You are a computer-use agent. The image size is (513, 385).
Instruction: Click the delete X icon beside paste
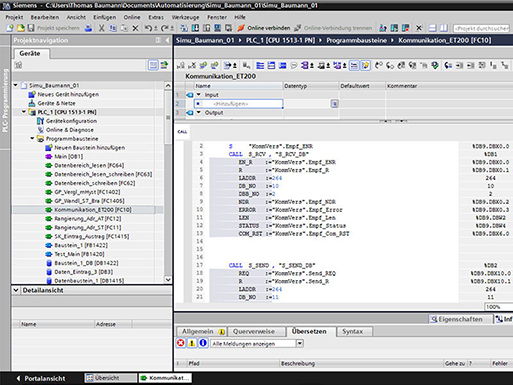135,28
